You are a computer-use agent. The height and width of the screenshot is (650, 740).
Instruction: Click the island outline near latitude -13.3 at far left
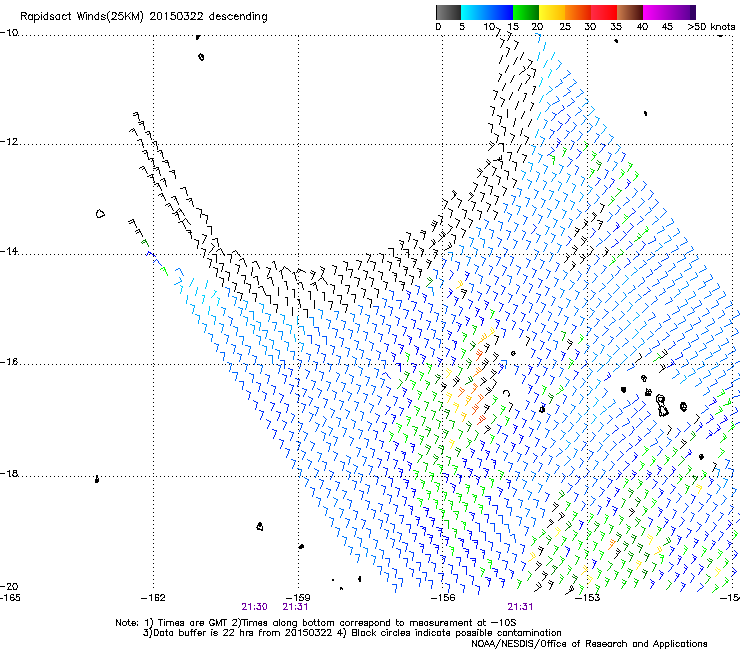(x=100, y=214)
